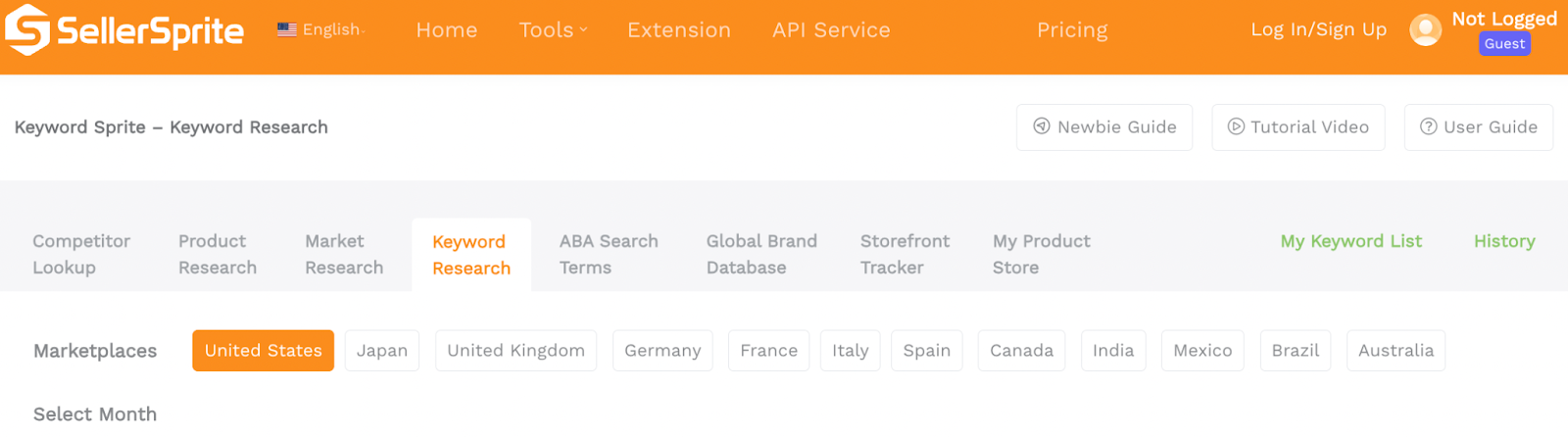Image resolution: width=1568 pixels, height=438 pixels.
Task: Click the US flag language icon
Action: point(287,29)
